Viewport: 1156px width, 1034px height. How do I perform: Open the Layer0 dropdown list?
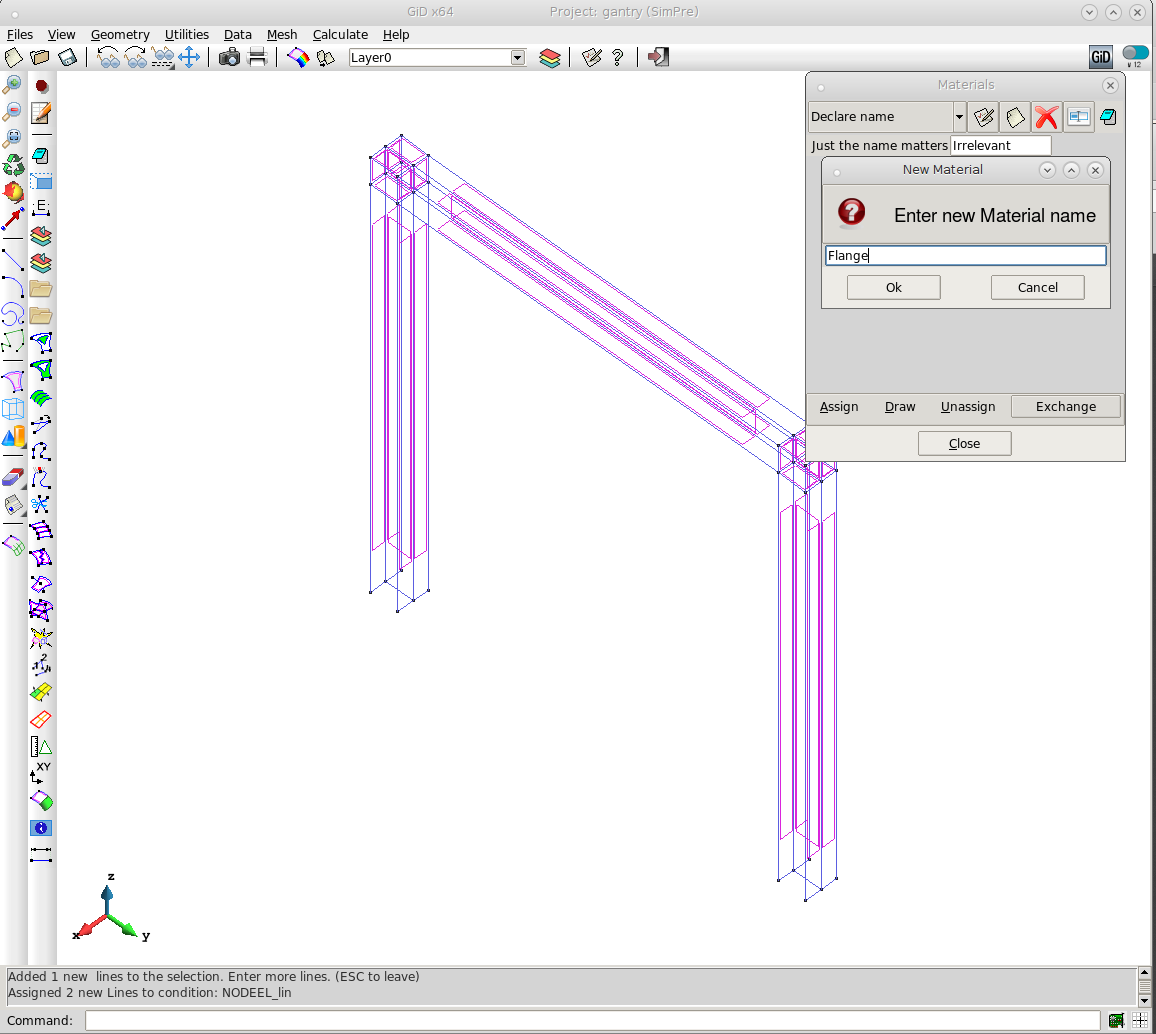pos(517,58)
